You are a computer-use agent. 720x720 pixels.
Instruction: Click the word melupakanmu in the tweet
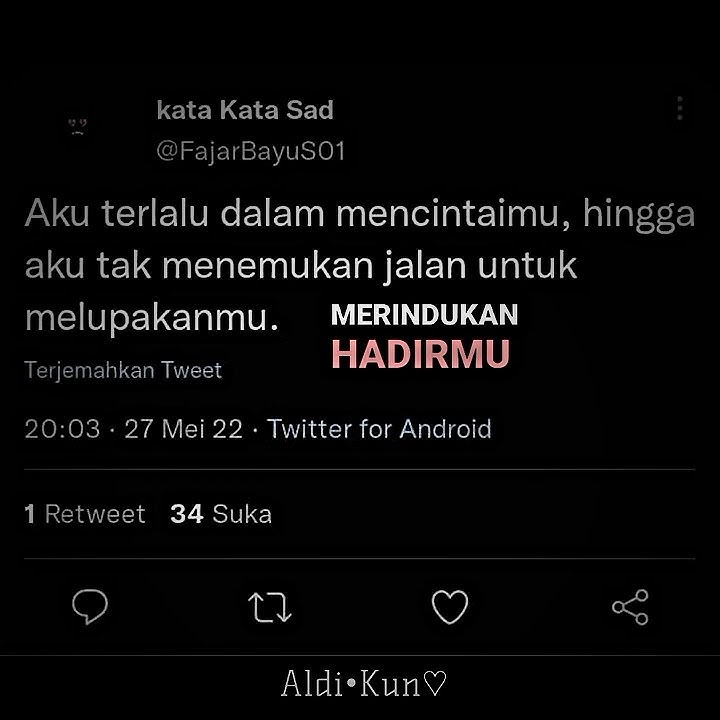tap(152, 319)
